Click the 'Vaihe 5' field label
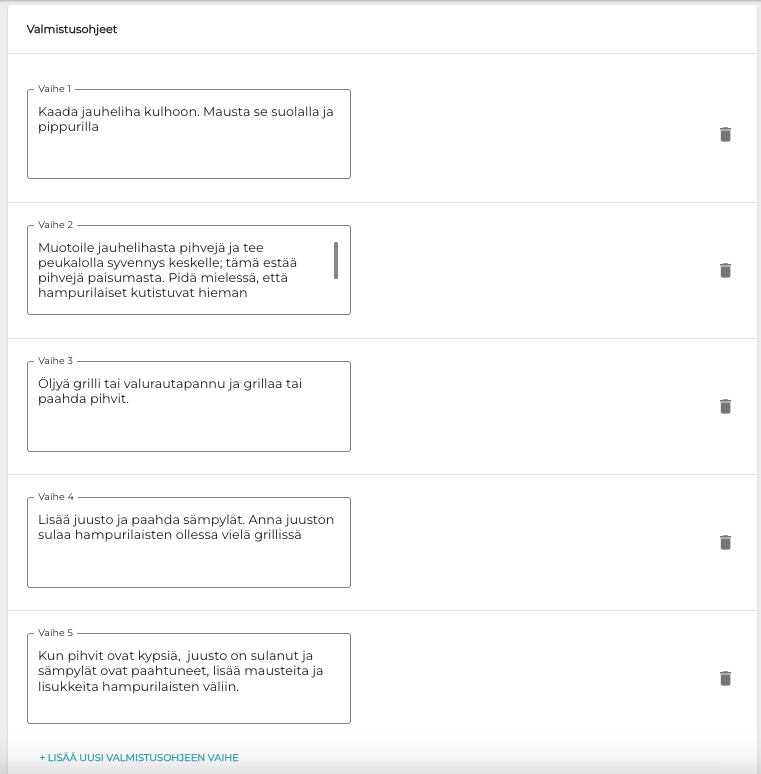Viewport: 761px width, 774px height. point(55,633)
